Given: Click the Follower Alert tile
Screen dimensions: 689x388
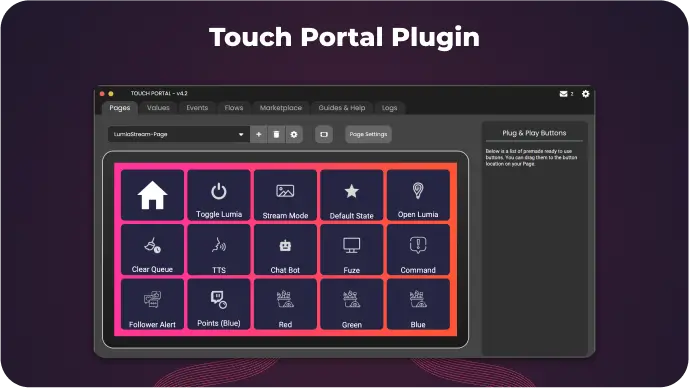Looking at the screenshot, I should point(152,304).
